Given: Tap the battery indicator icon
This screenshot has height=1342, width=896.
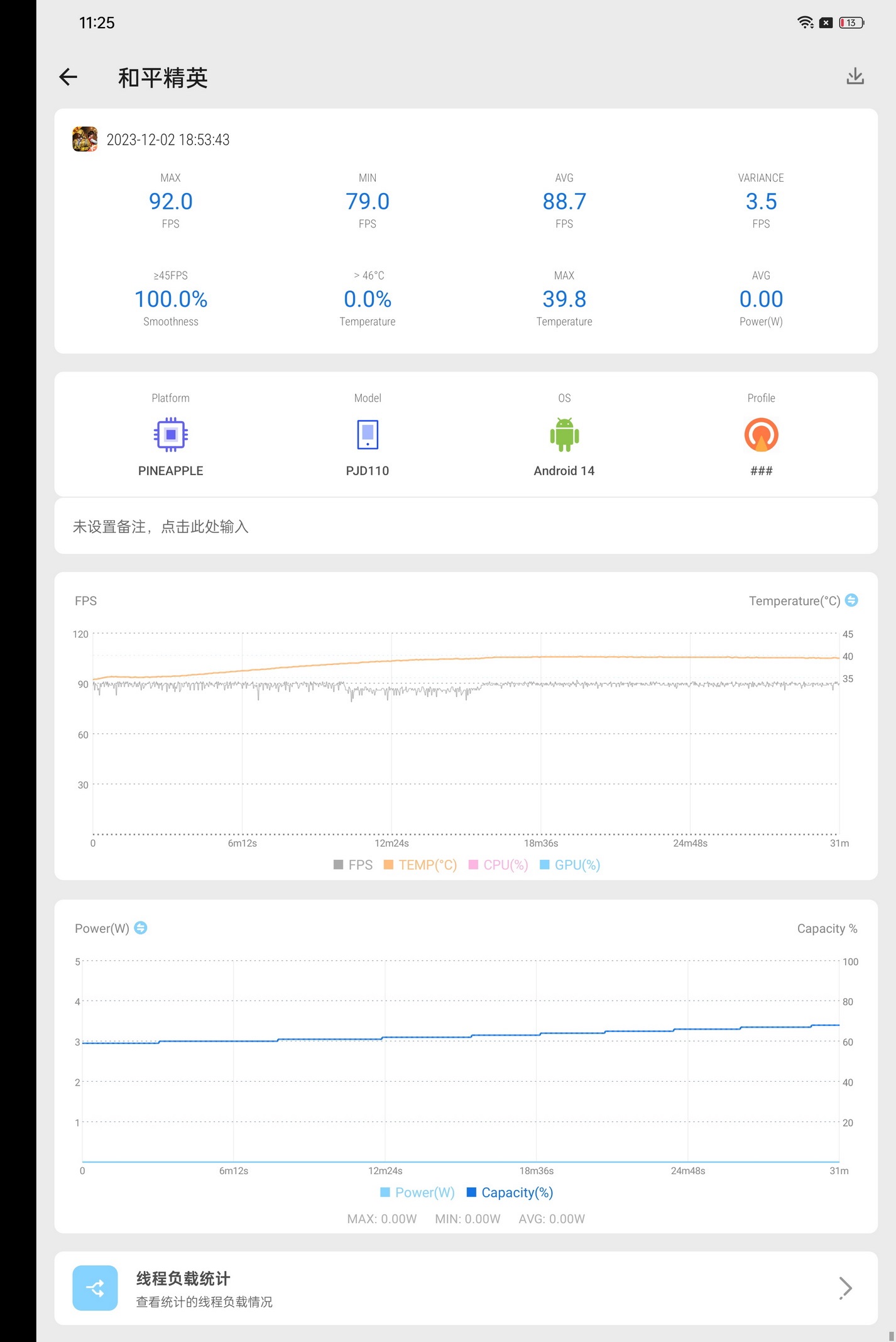Looking at the screenshot, I should pos(852,23).
